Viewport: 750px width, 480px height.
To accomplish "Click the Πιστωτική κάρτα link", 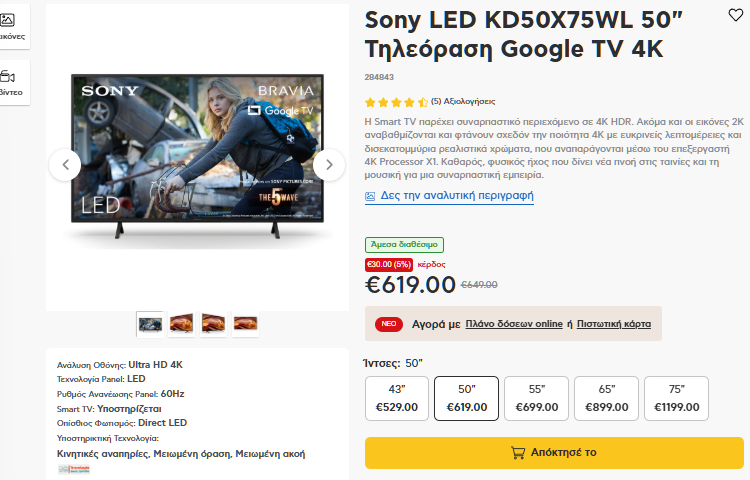I will point(614,324).
